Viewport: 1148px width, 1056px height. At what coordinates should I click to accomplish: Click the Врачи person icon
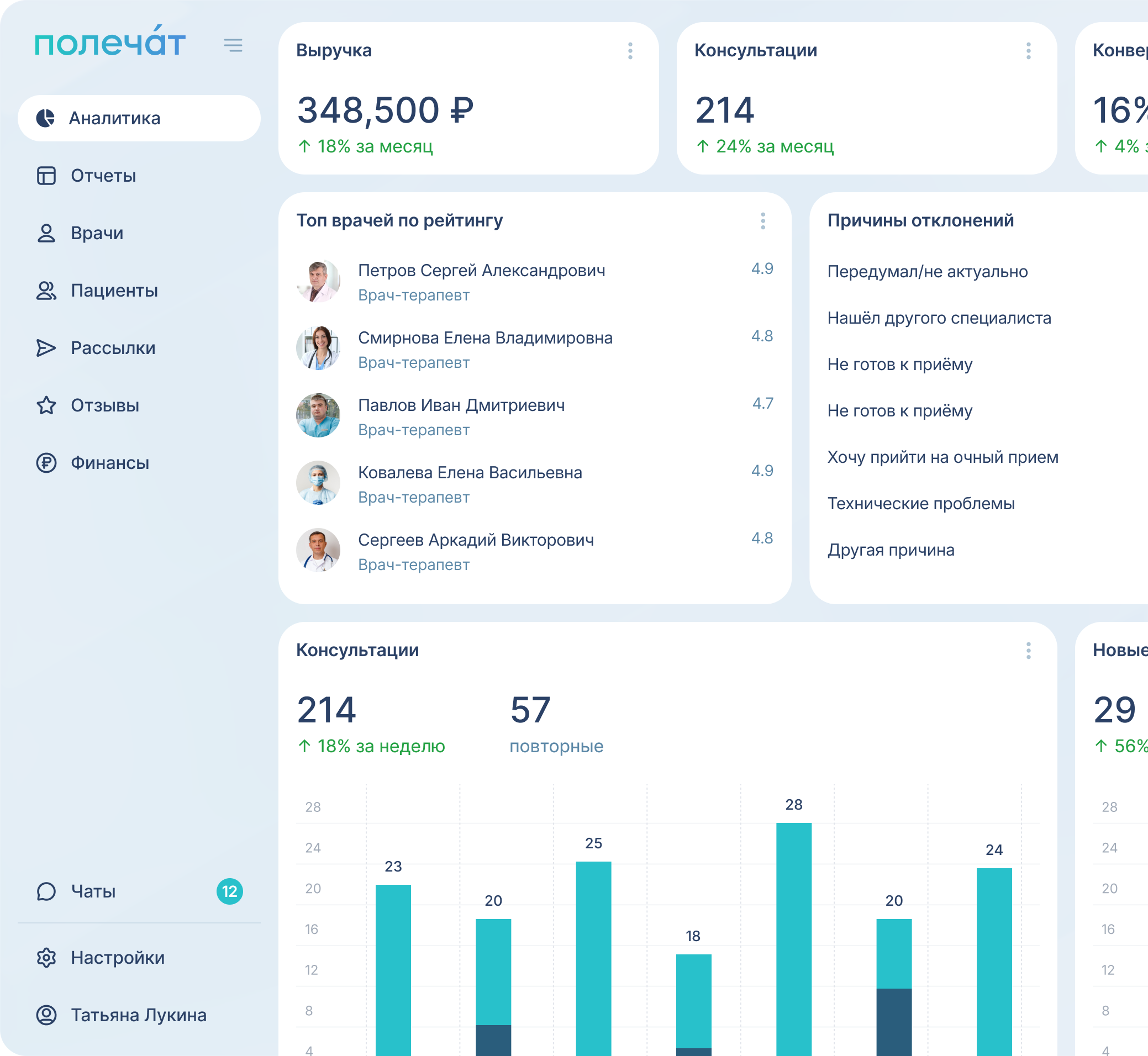pyautogui.click(x=46, y=233)
